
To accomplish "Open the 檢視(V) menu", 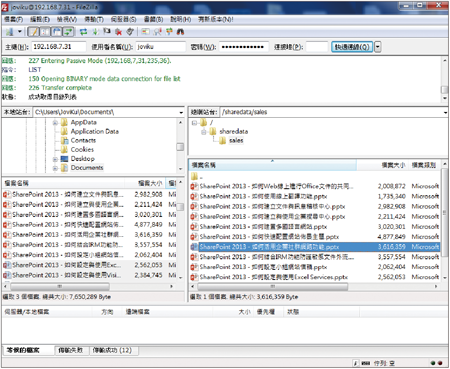I will coord(67,19).
